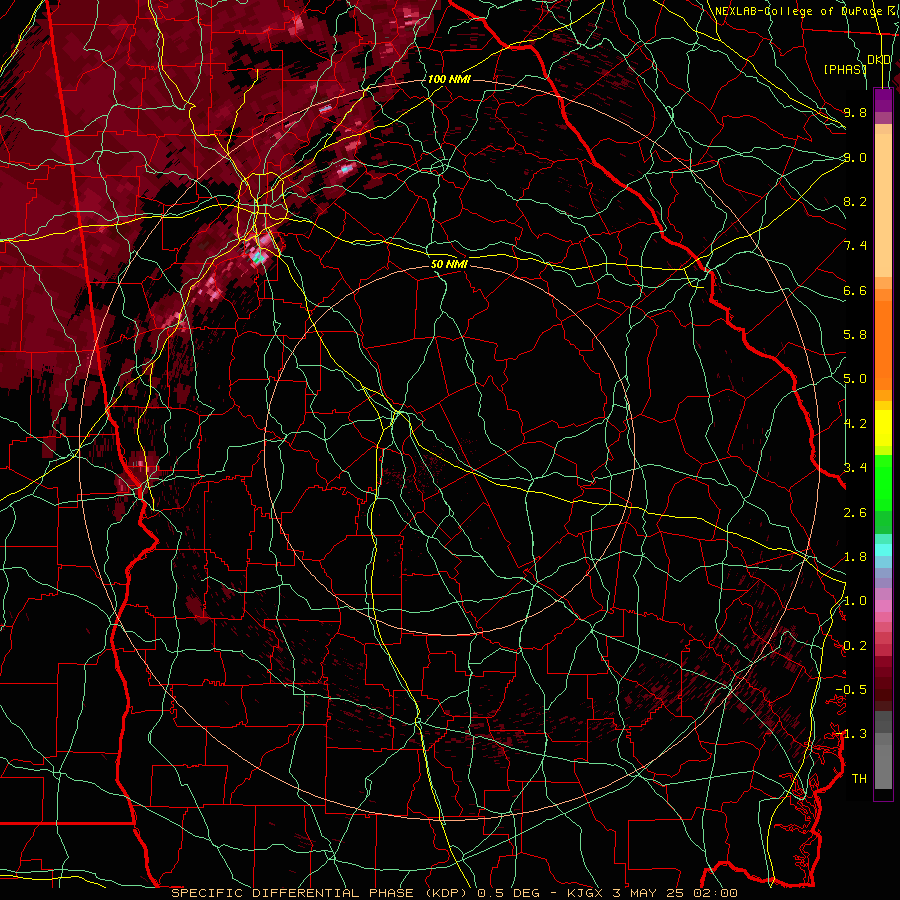Click the "50 NMI" range ring label
This screenshot has height=900, width=900.
pyautogui.click(x=449, y=264)
